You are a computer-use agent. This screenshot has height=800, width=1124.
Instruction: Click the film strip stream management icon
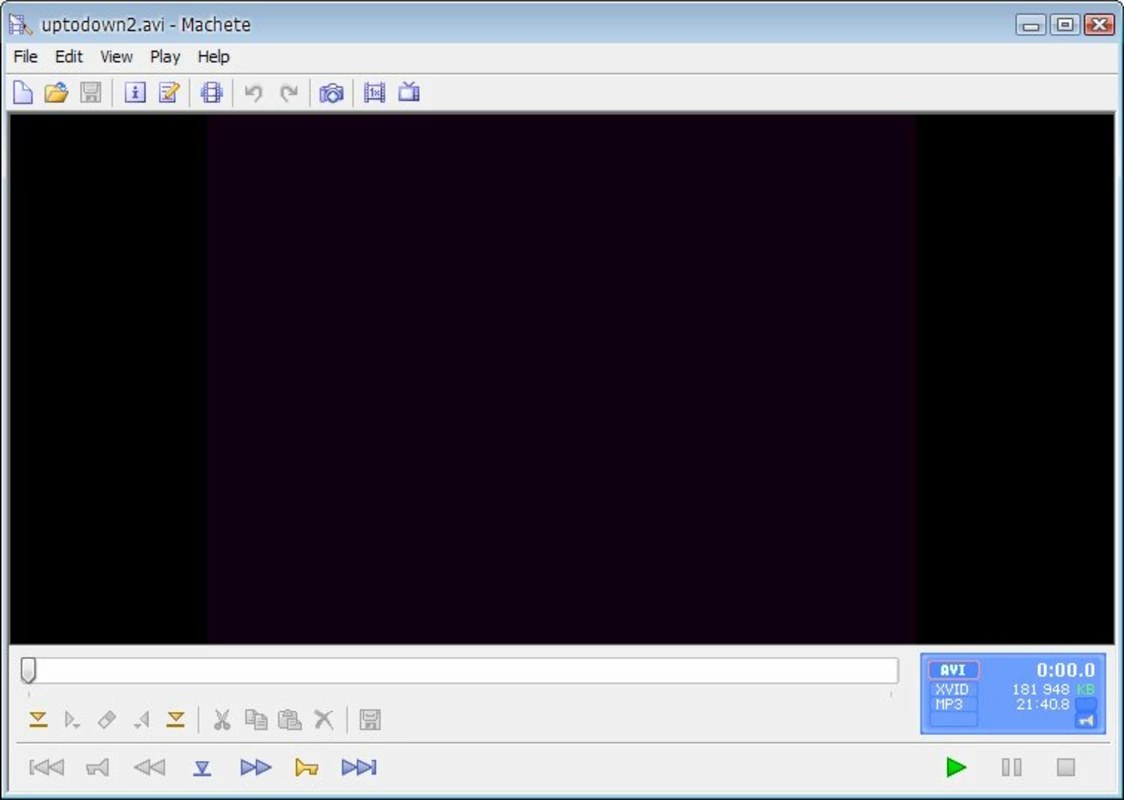point(211,92)
